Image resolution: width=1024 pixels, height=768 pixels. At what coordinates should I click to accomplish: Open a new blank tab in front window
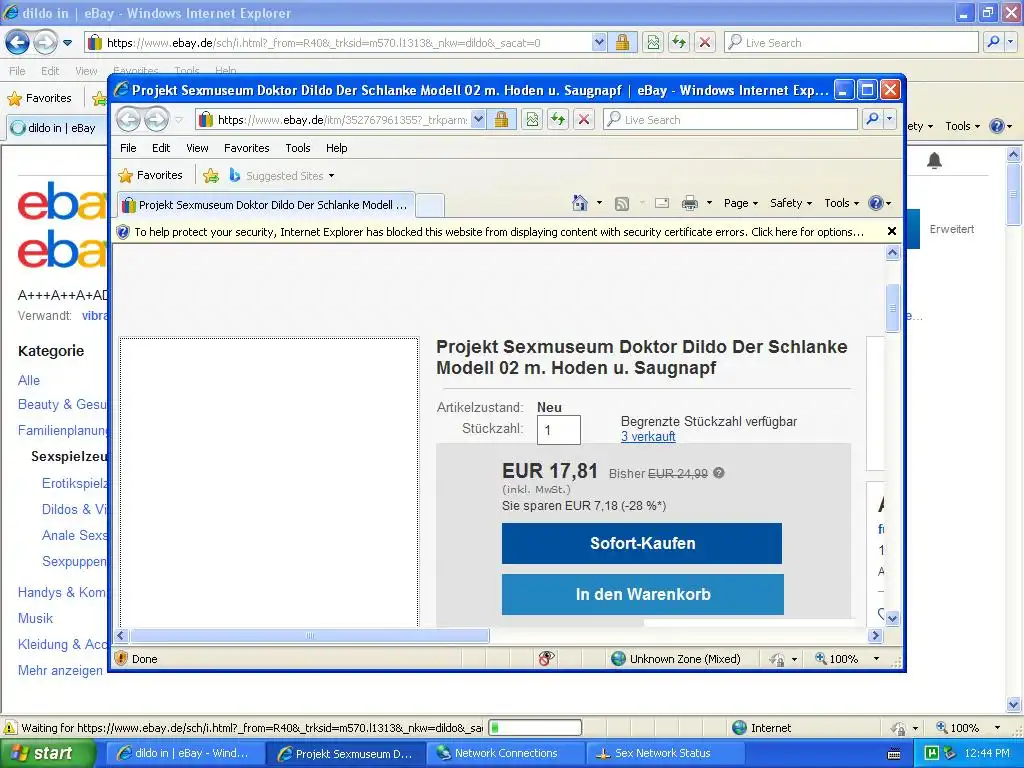(x=430, y=205)
